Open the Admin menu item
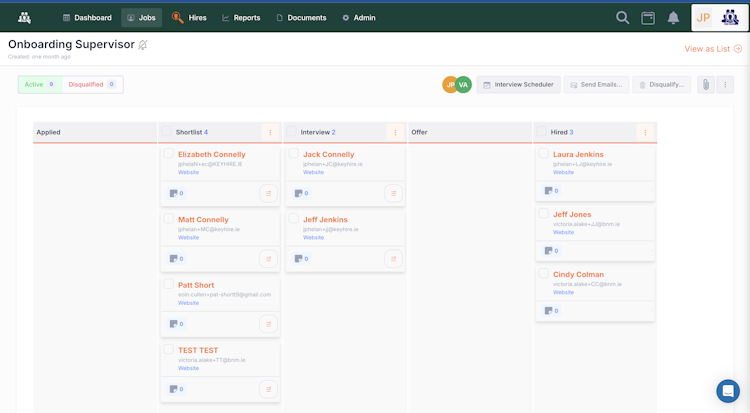This screenshot has height=413, width=750. (x=359, y=18)
